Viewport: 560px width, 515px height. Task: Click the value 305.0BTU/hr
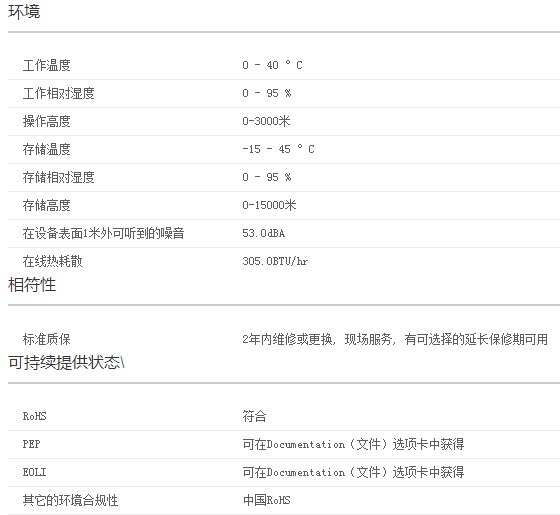point(275,261)
